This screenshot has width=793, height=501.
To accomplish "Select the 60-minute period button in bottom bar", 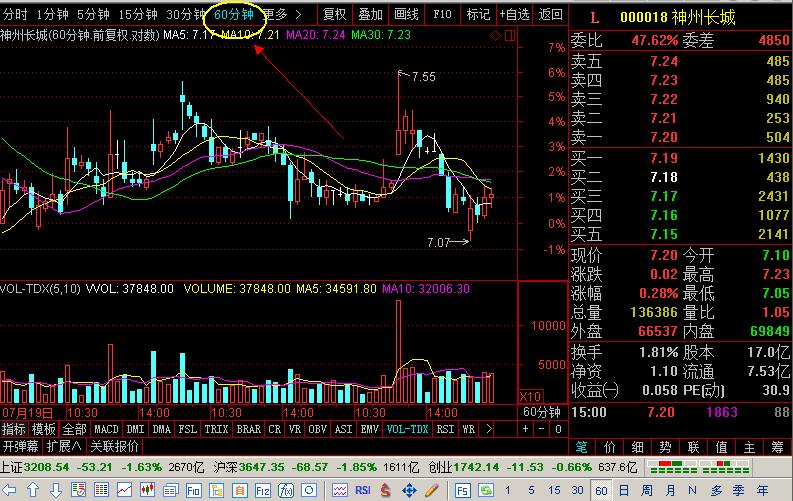I will click(x=601, y=490).
